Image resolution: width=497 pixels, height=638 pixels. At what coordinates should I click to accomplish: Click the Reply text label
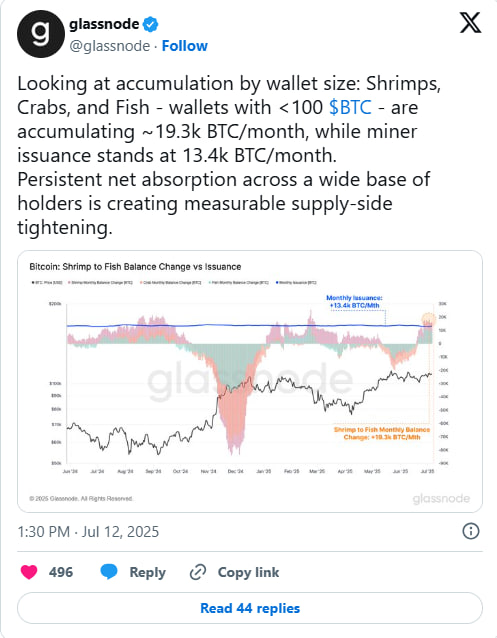147,572
